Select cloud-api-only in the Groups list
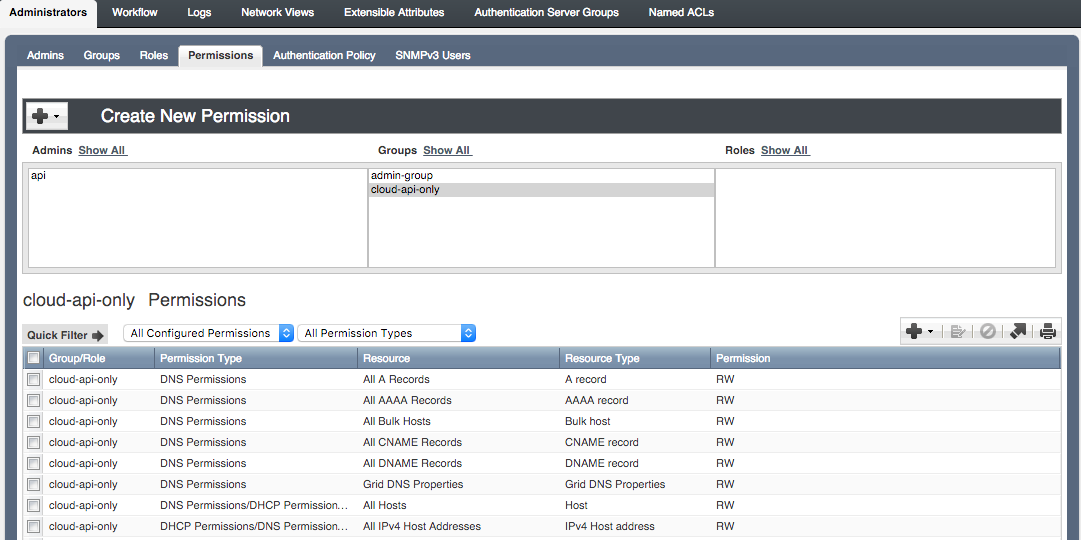1081x540 pixels. coord(541,190)
